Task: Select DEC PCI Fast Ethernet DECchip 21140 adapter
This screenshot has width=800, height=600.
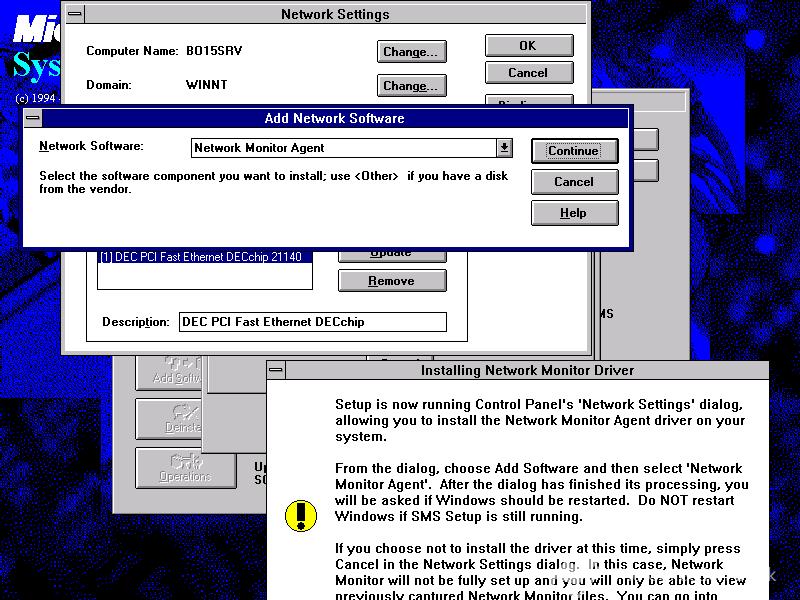Action: 205,257
